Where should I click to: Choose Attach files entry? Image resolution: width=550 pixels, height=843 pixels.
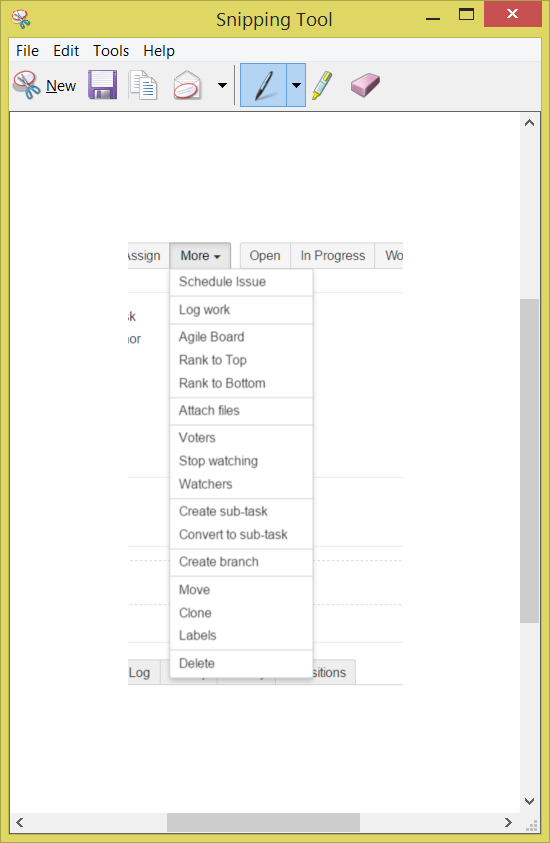[241, 411]
